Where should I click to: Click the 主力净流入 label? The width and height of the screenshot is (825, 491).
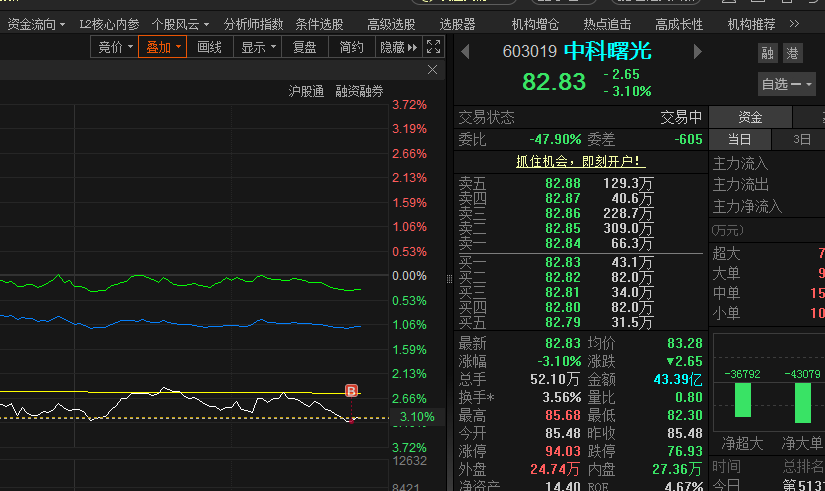(x=747, y=206)
